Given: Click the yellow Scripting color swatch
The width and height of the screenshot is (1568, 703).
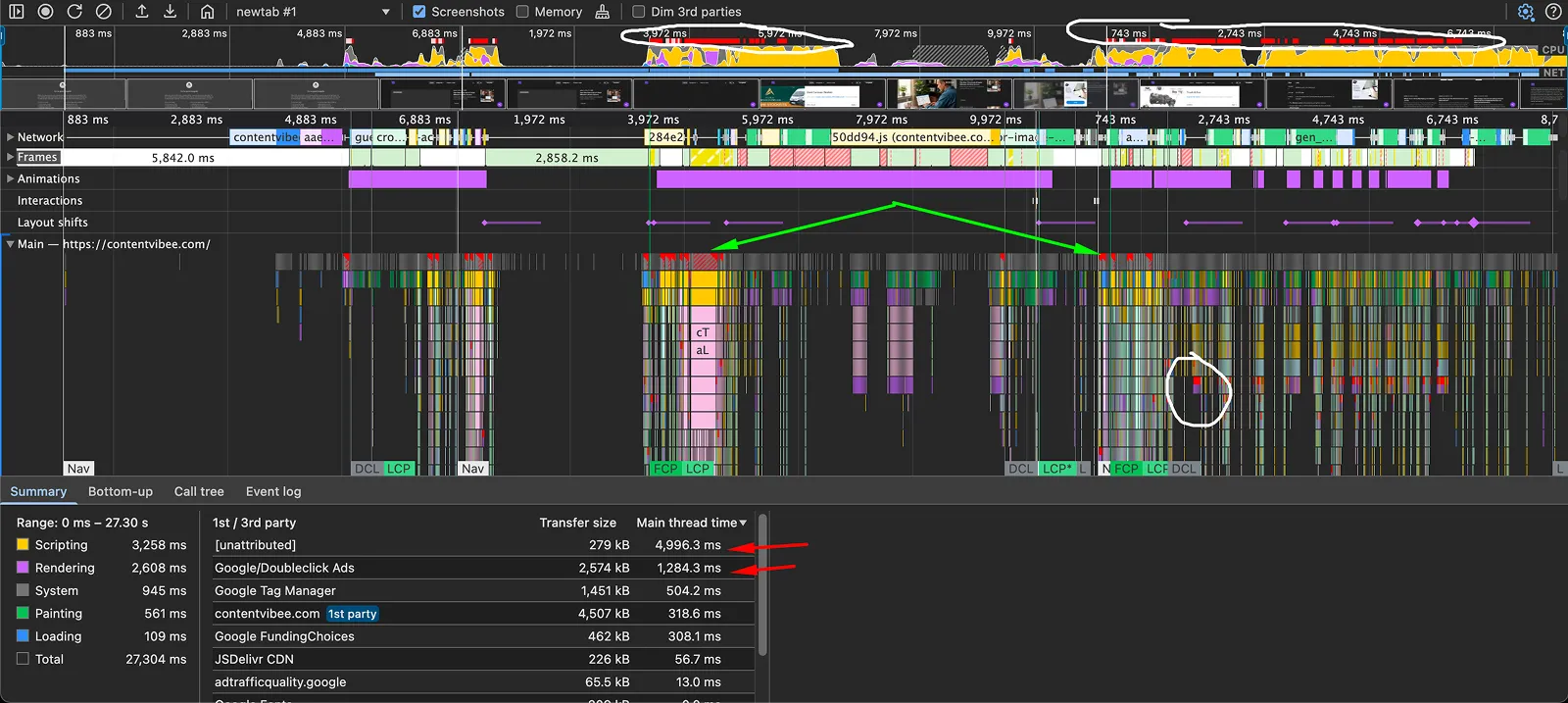Looking at the screenshot, I should pos(23,544).
